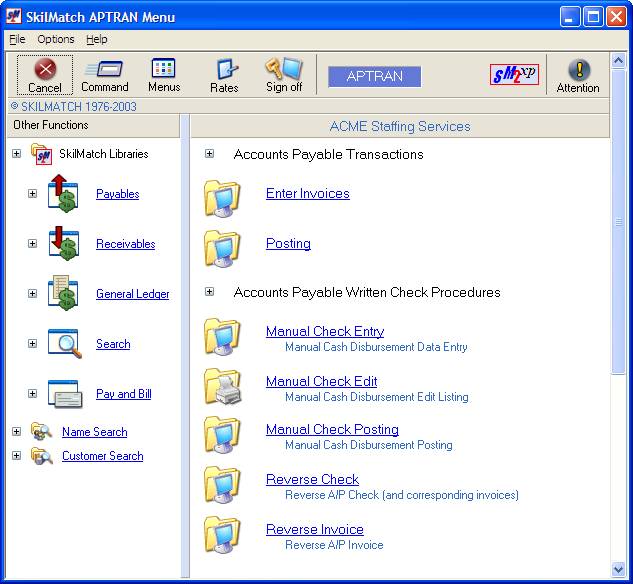Click the SkilMatch Libraries folder icon
Image resolution: width=633 pixels, height=584 pixels.
pos(42,154)
